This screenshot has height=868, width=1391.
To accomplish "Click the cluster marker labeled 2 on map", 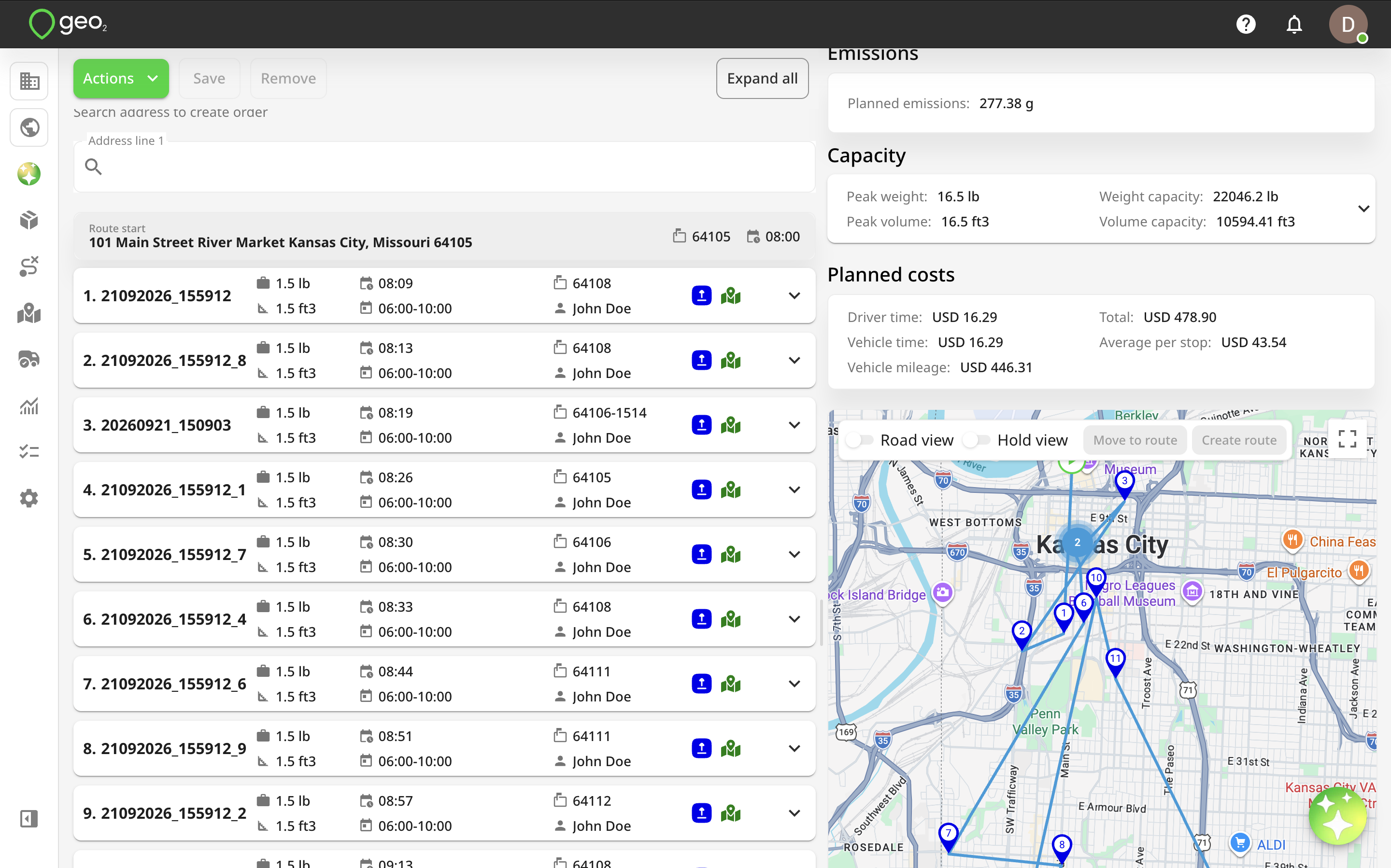I will pyautogui.click(x=1078, y=542).
